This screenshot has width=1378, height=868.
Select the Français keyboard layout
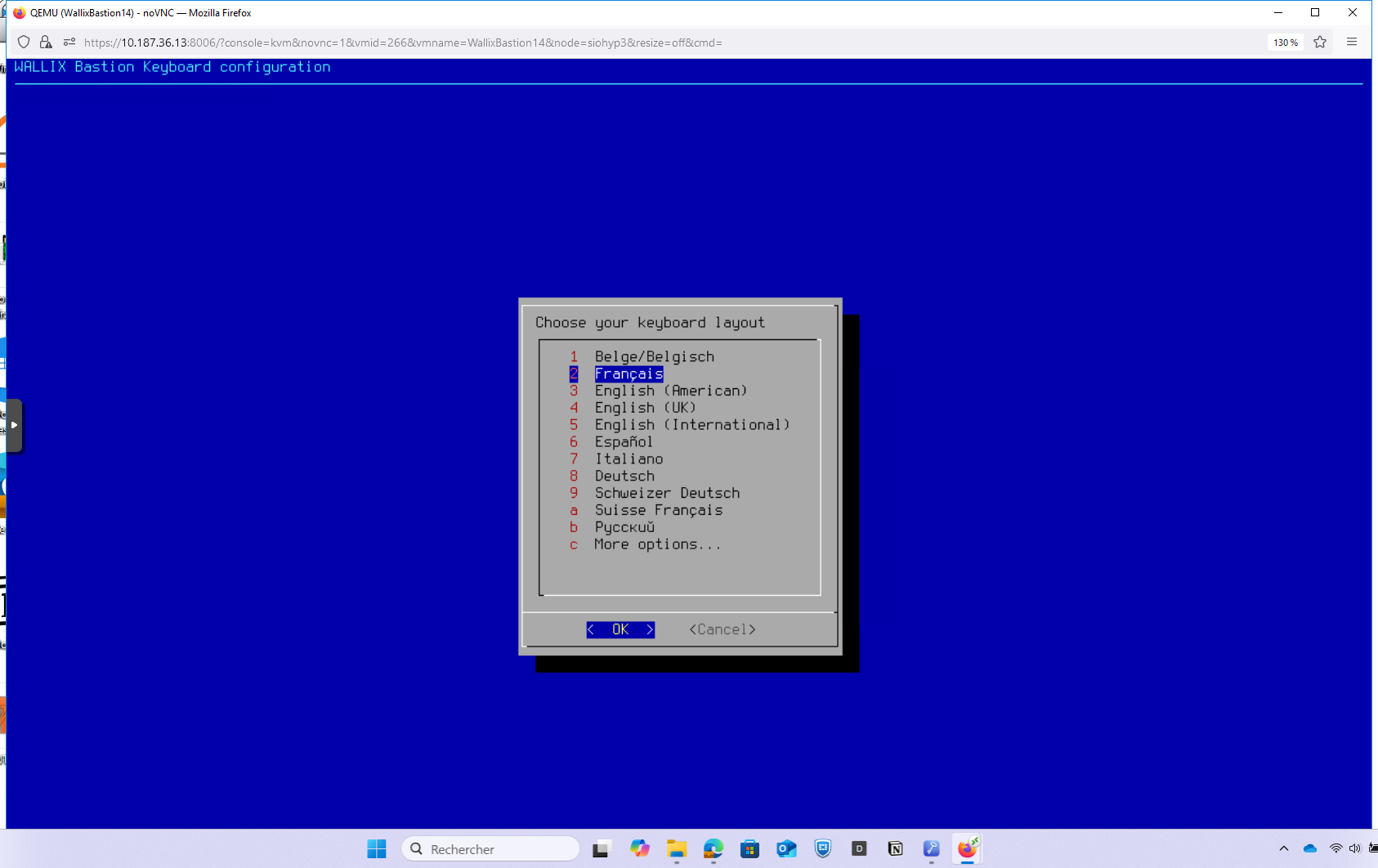629,374
